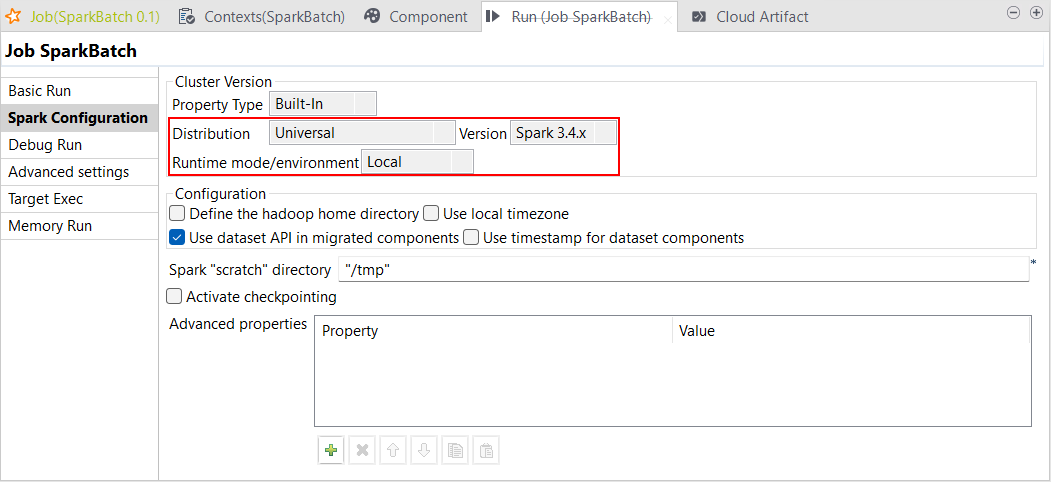Click the move property up arrow
Viewport: 1051px width, 482px height.
[393, 451]
